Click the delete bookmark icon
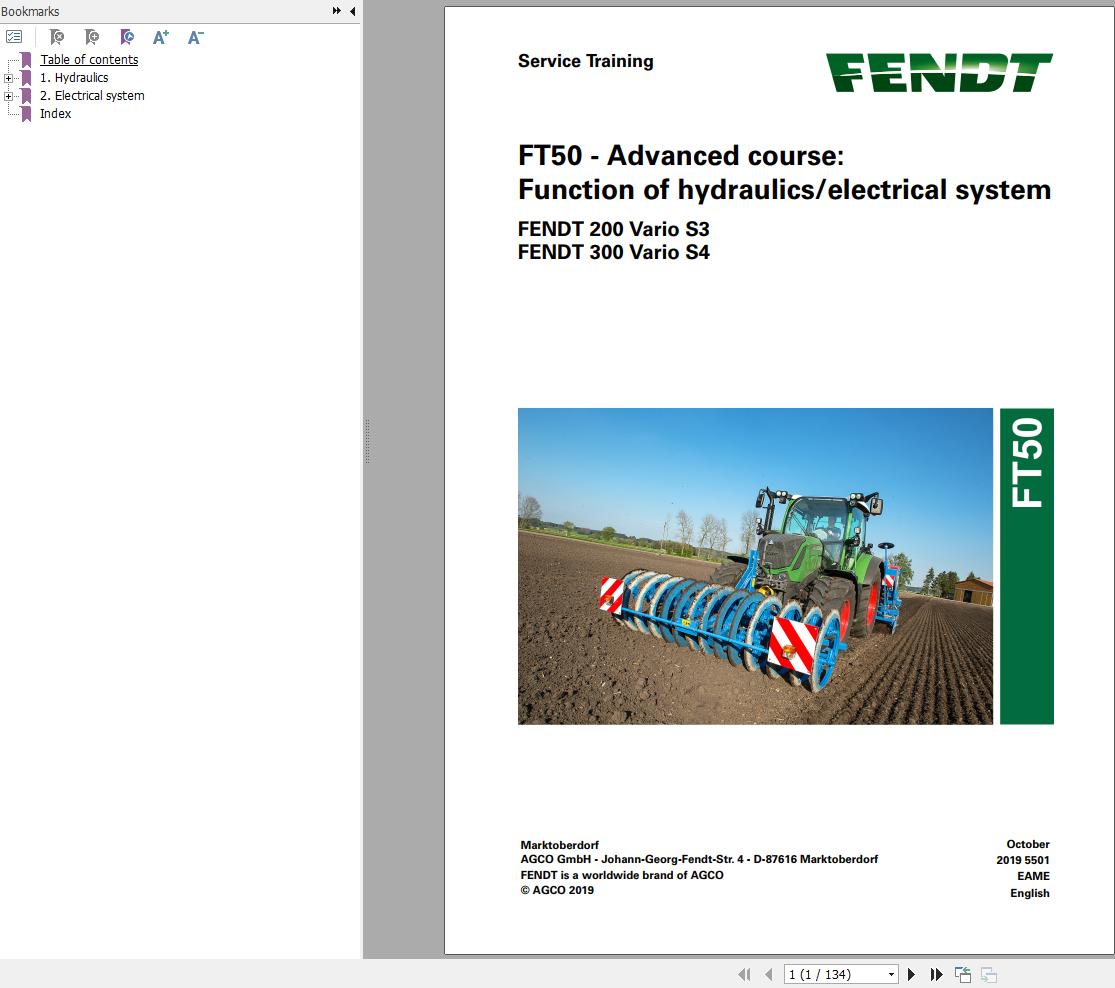The width and height of the screenshot is (1115, 988). click(x=57, y=37)
